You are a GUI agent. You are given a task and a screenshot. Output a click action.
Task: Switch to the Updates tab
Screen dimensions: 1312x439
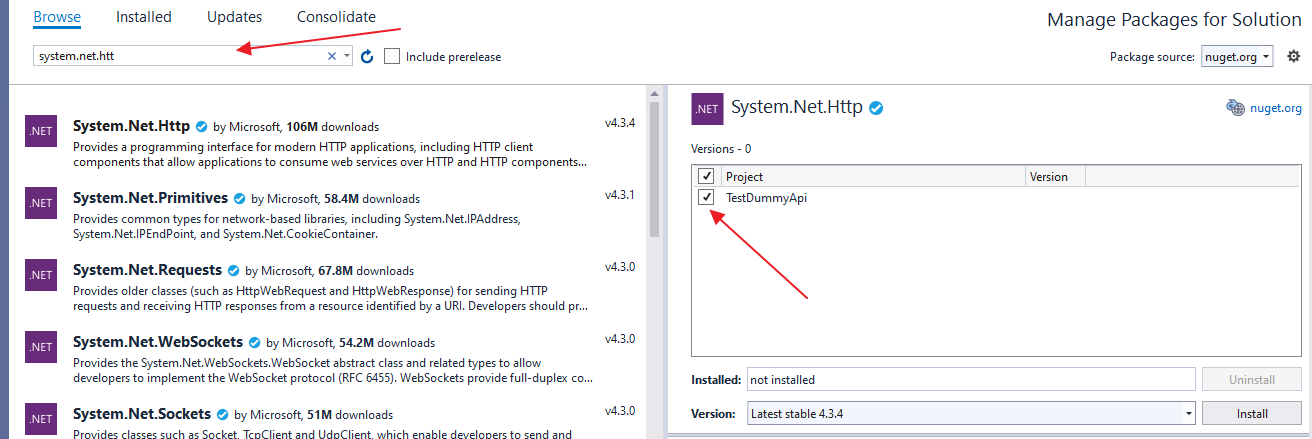click(234, 17)
